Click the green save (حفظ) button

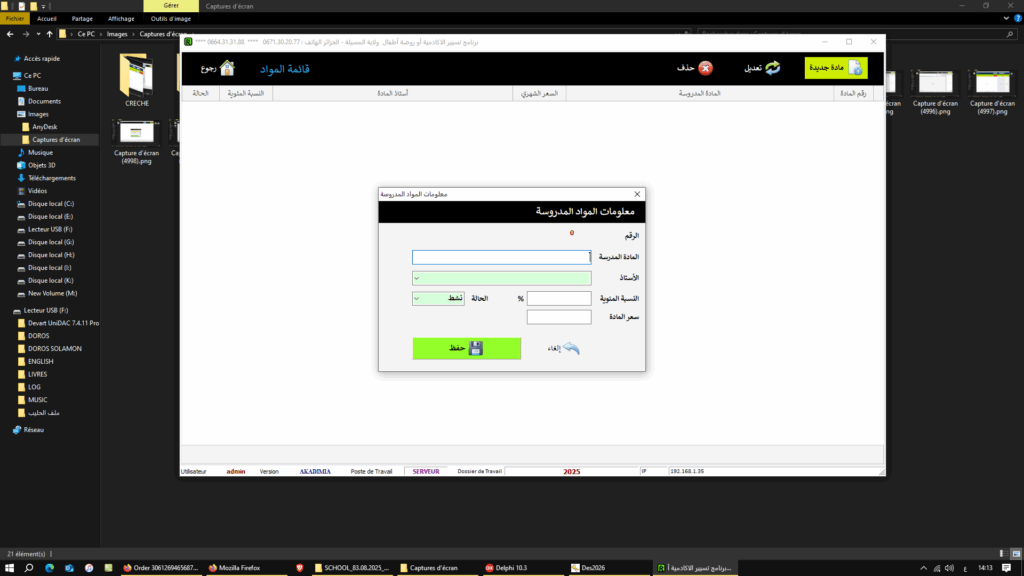click(466, 348)
